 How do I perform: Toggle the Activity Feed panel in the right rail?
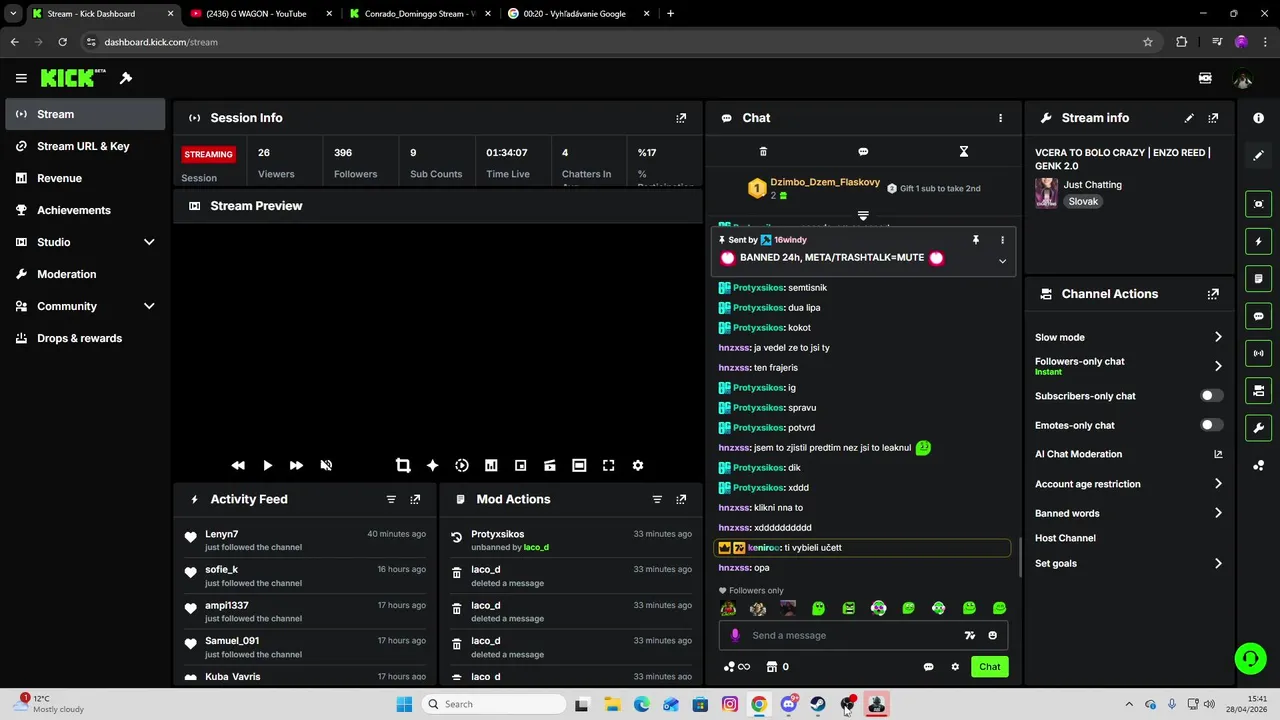click(1258, 241)
